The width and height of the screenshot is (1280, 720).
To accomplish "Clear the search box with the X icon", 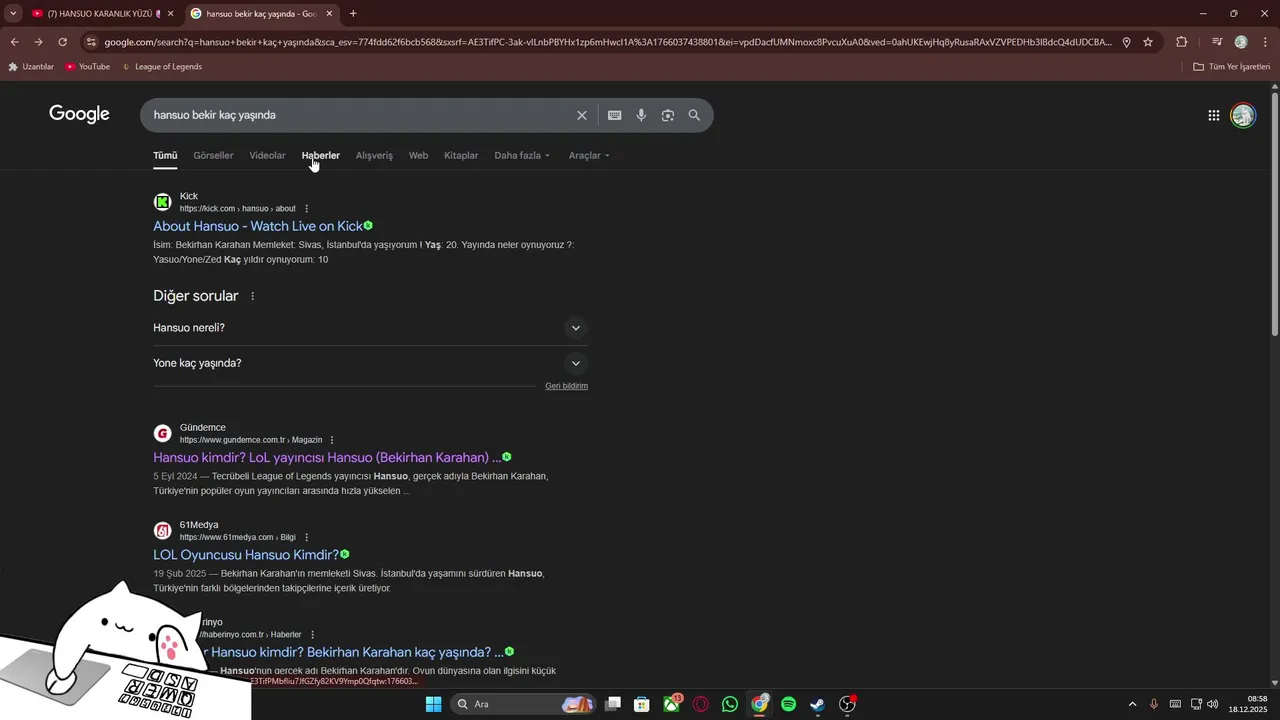I will coord(582,115).
